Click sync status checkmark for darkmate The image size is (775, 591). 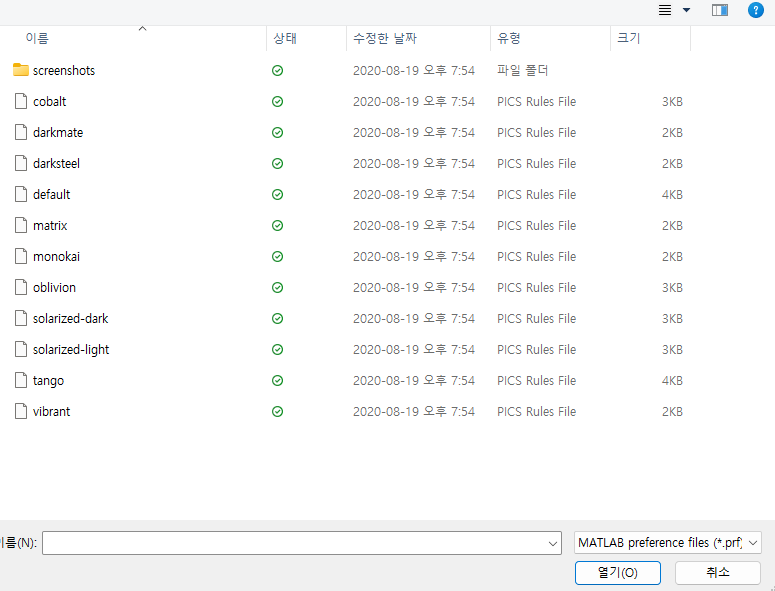(x=278, y=132)
